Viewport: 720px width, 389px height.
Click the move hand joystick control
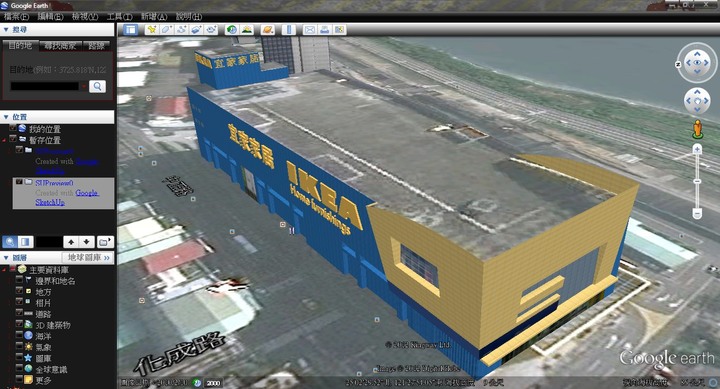697,101
